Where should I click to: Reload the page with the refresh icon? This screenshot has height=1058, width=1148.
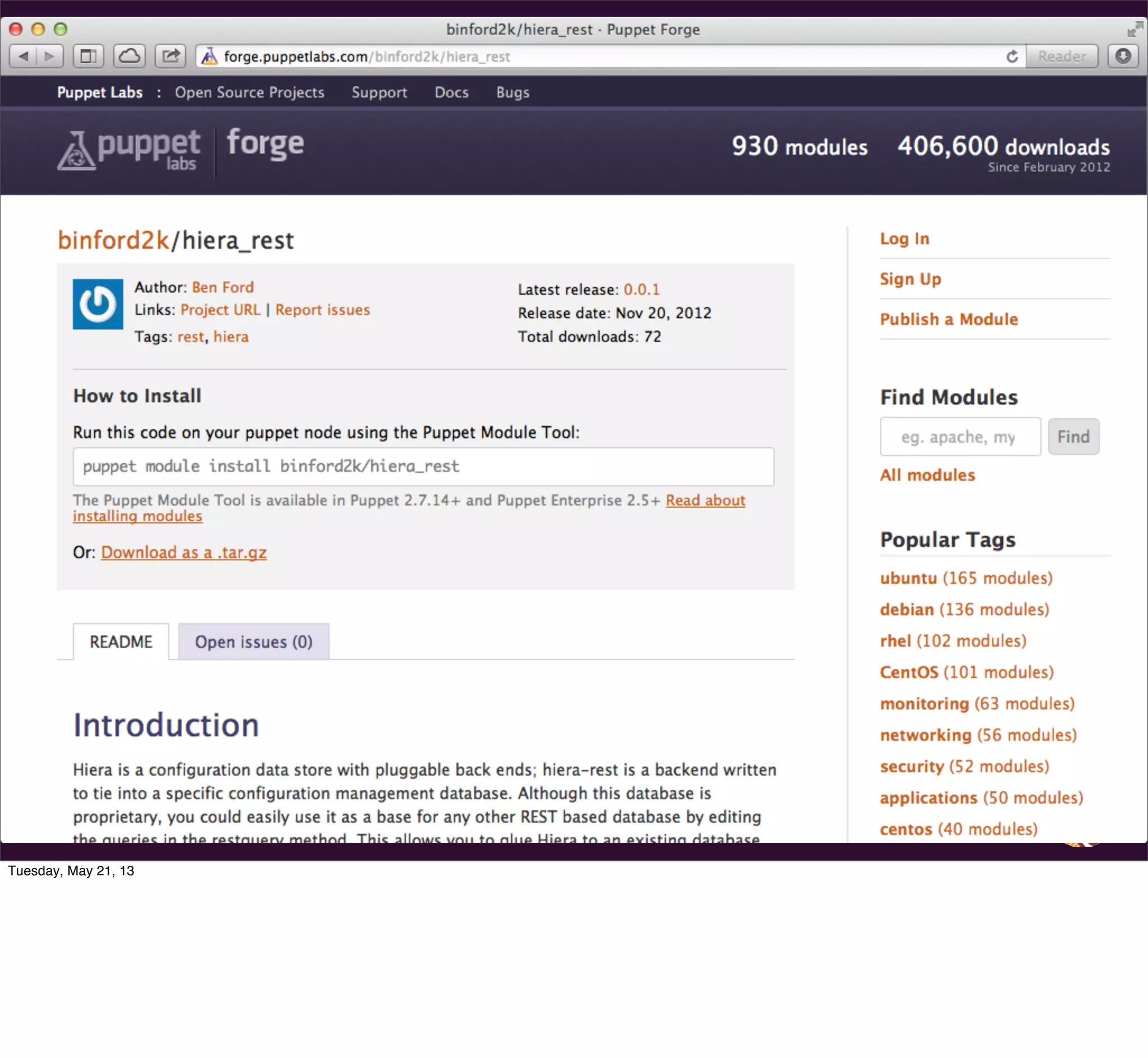pos(1012,56)
